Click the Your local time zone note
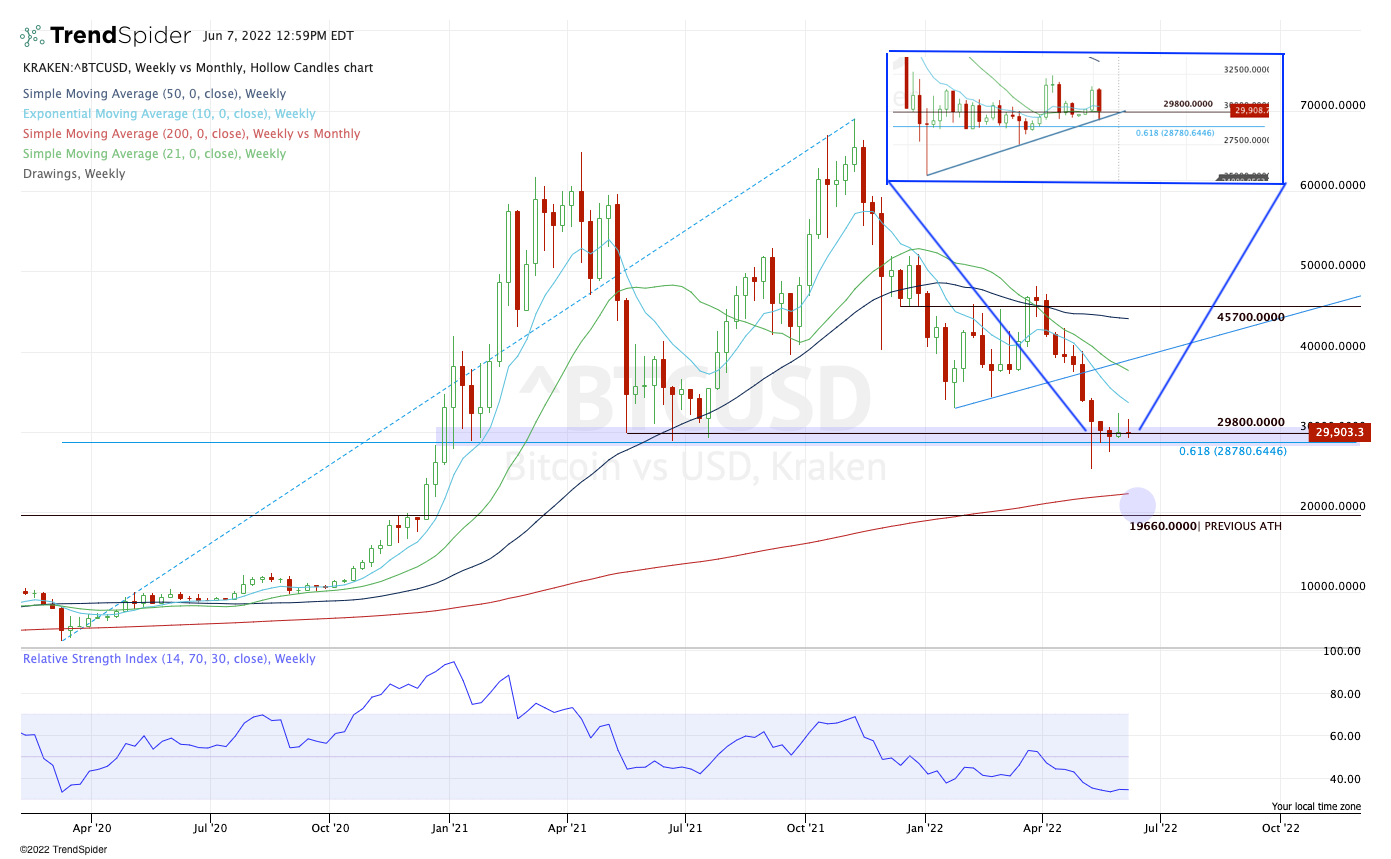This screenshot has width=1391, height=859. tap(1316, 806)
